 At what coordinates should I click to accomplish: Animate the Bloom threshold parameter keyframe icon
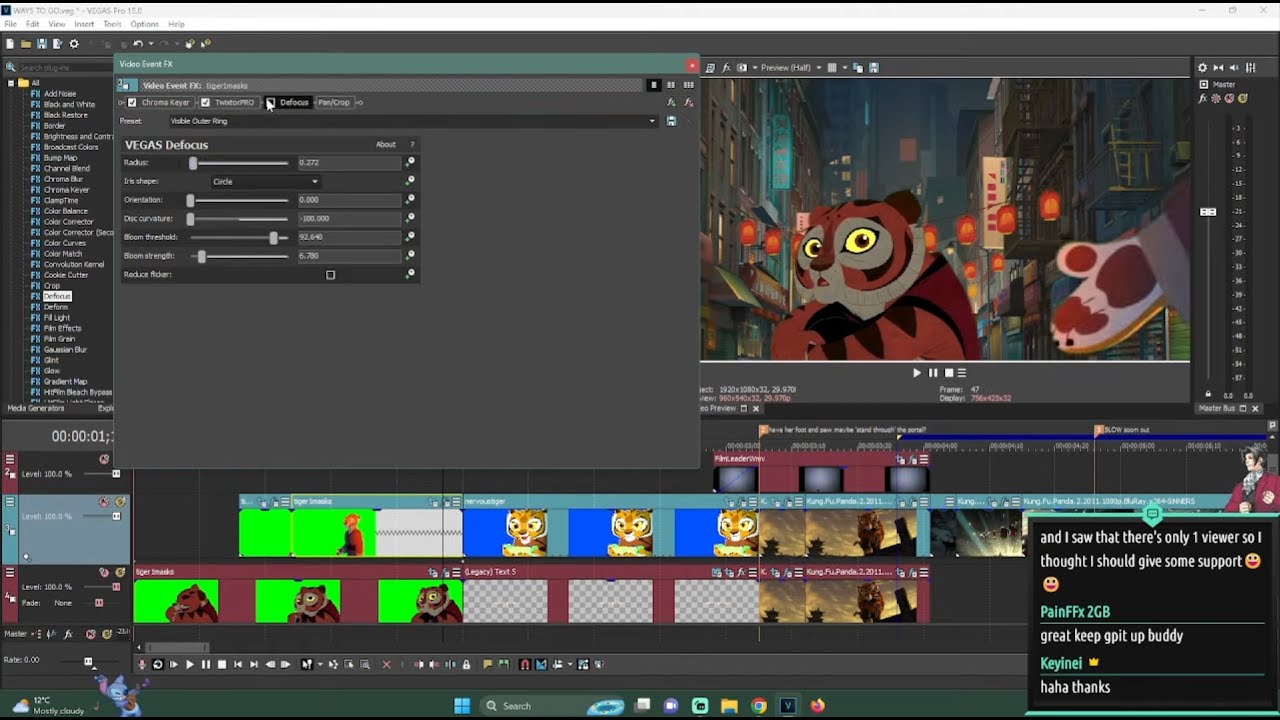tap(410, 237)
